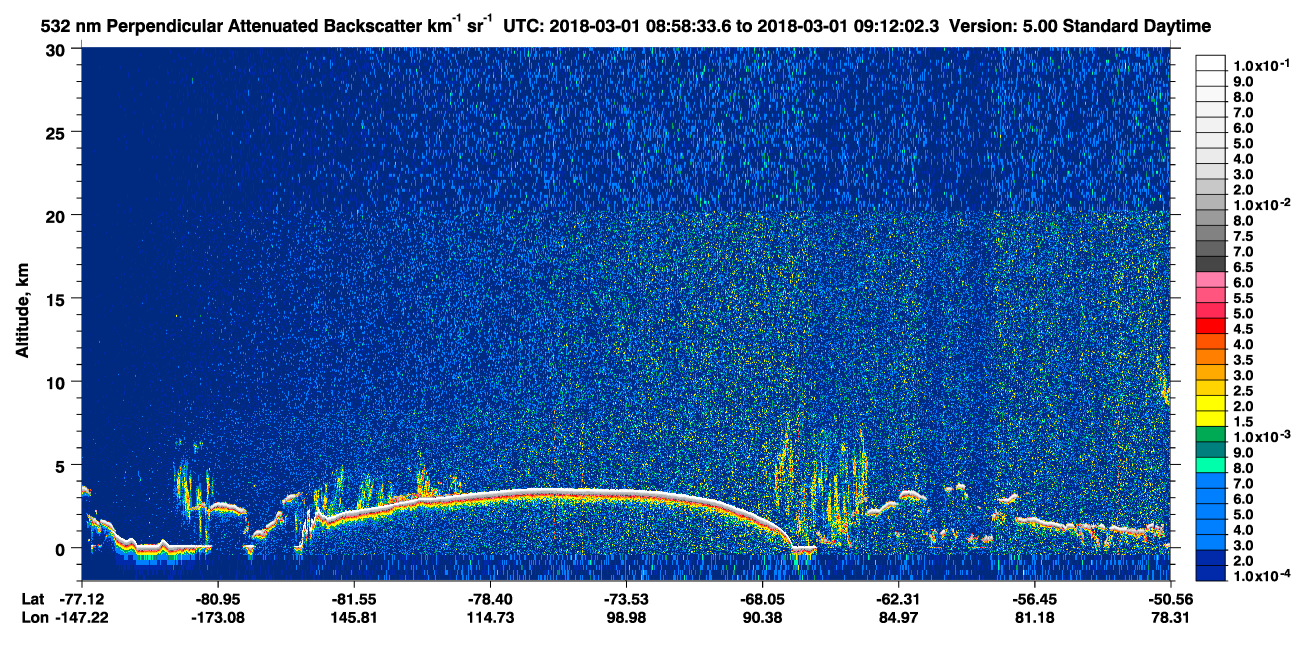Image resolution: width=1300 pixels, height=667 pixels.
Task: Click the white swatch atop the color bar
Action: (1211, 62)
